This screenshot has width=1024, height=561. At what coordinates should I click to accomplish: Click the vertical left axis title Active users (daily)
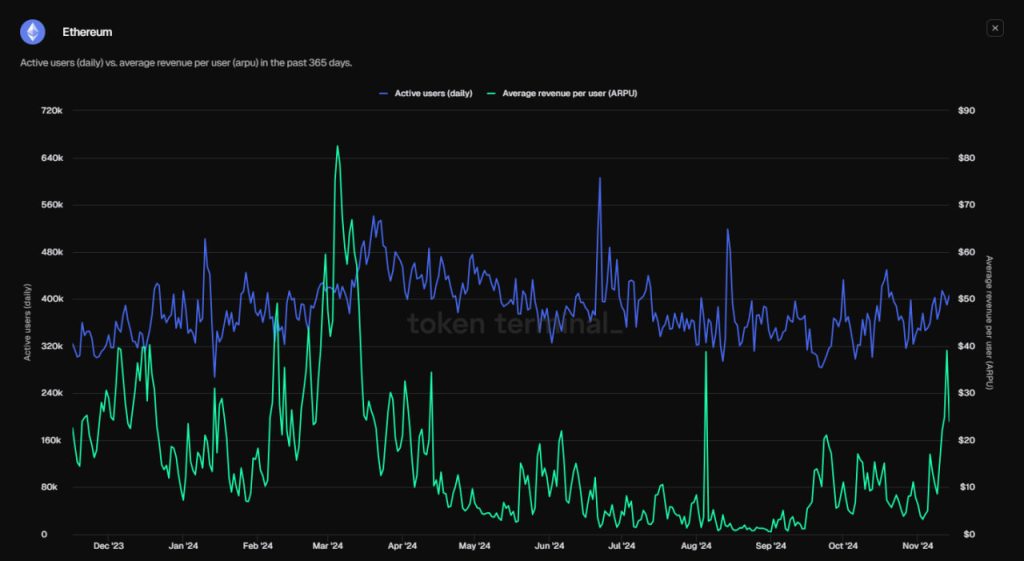click(x=28, y=322)
